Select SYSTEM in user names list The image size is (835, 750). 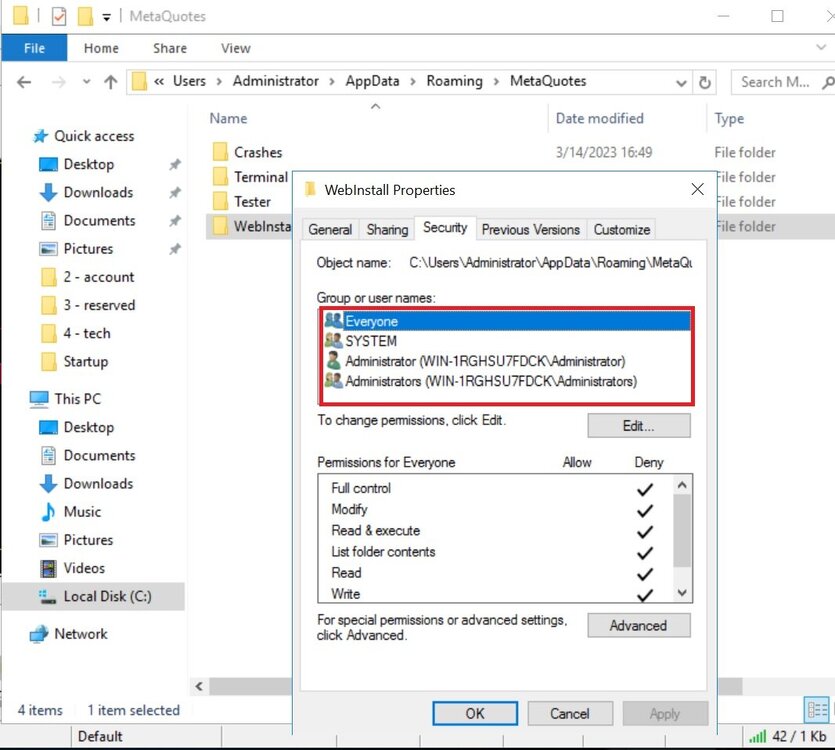(x=506, y=341)
